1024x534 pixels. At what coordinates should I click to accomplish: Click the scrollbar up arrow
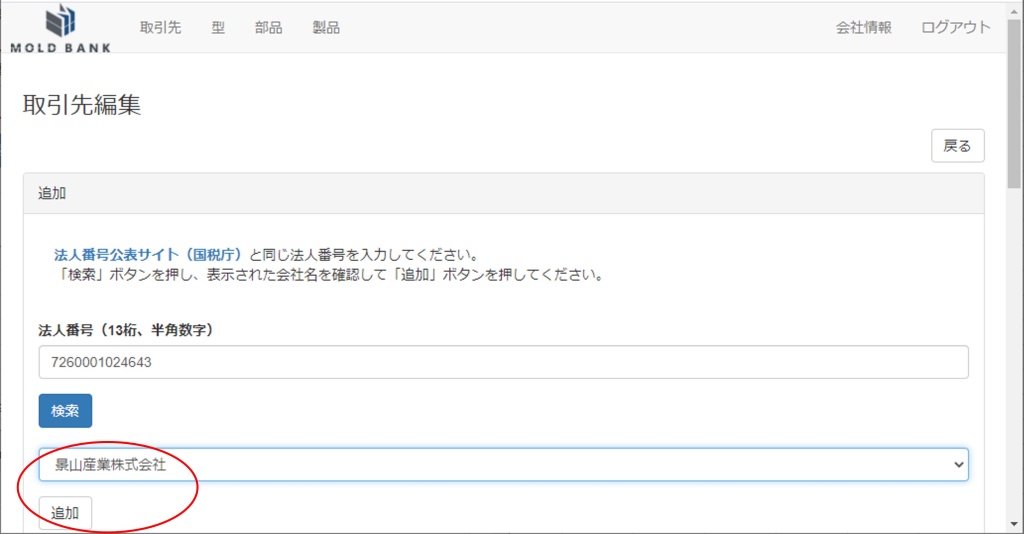[1015, 8]
